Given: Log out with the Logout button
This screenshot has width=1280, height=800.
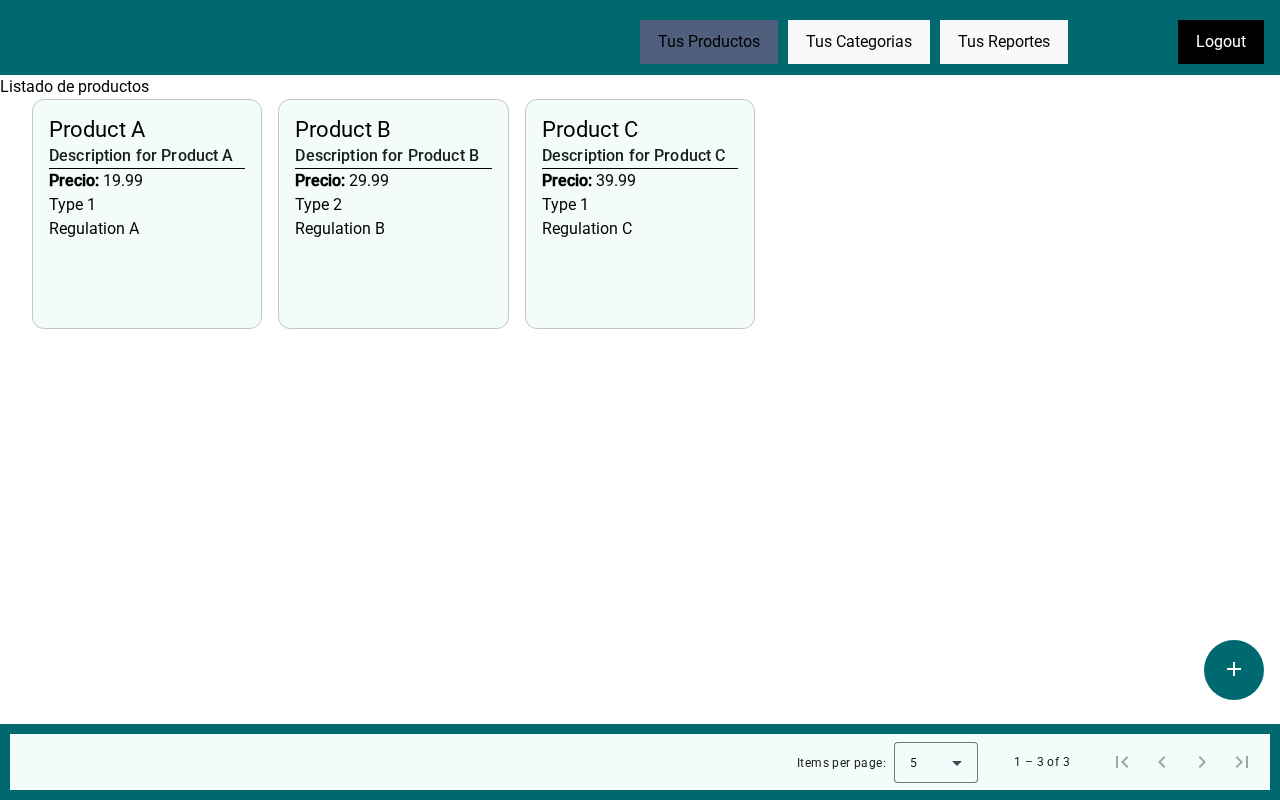Looking at the screenshot, I should pos(1221,42).
